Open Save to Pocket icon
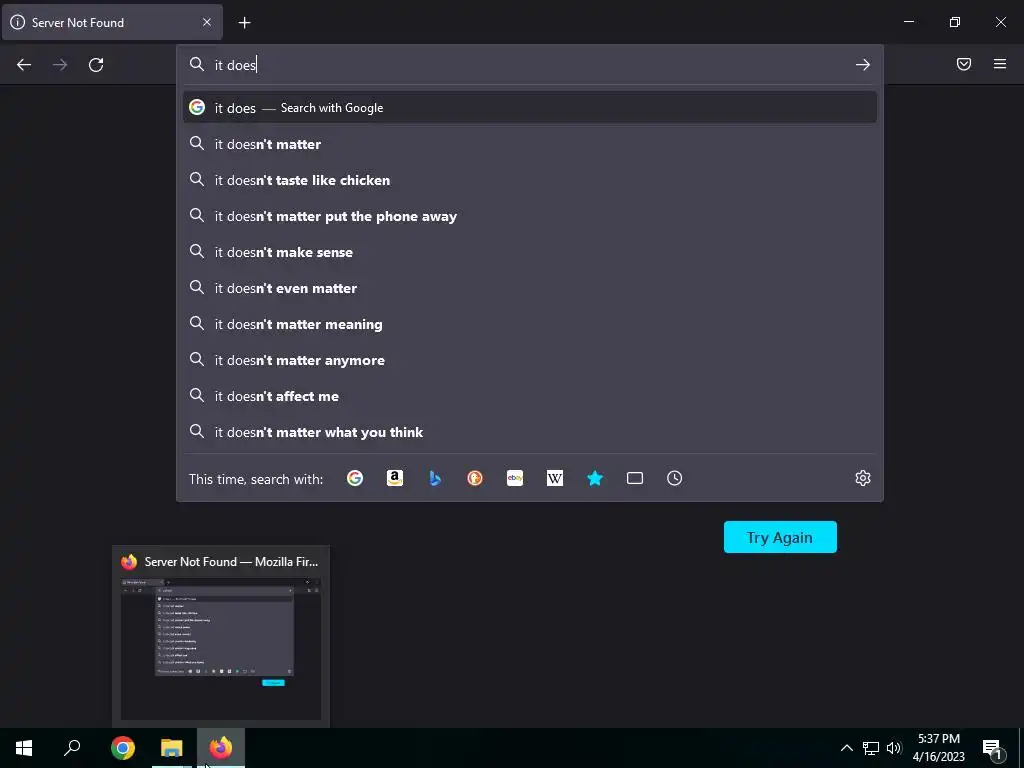 [x=964, y=64]
